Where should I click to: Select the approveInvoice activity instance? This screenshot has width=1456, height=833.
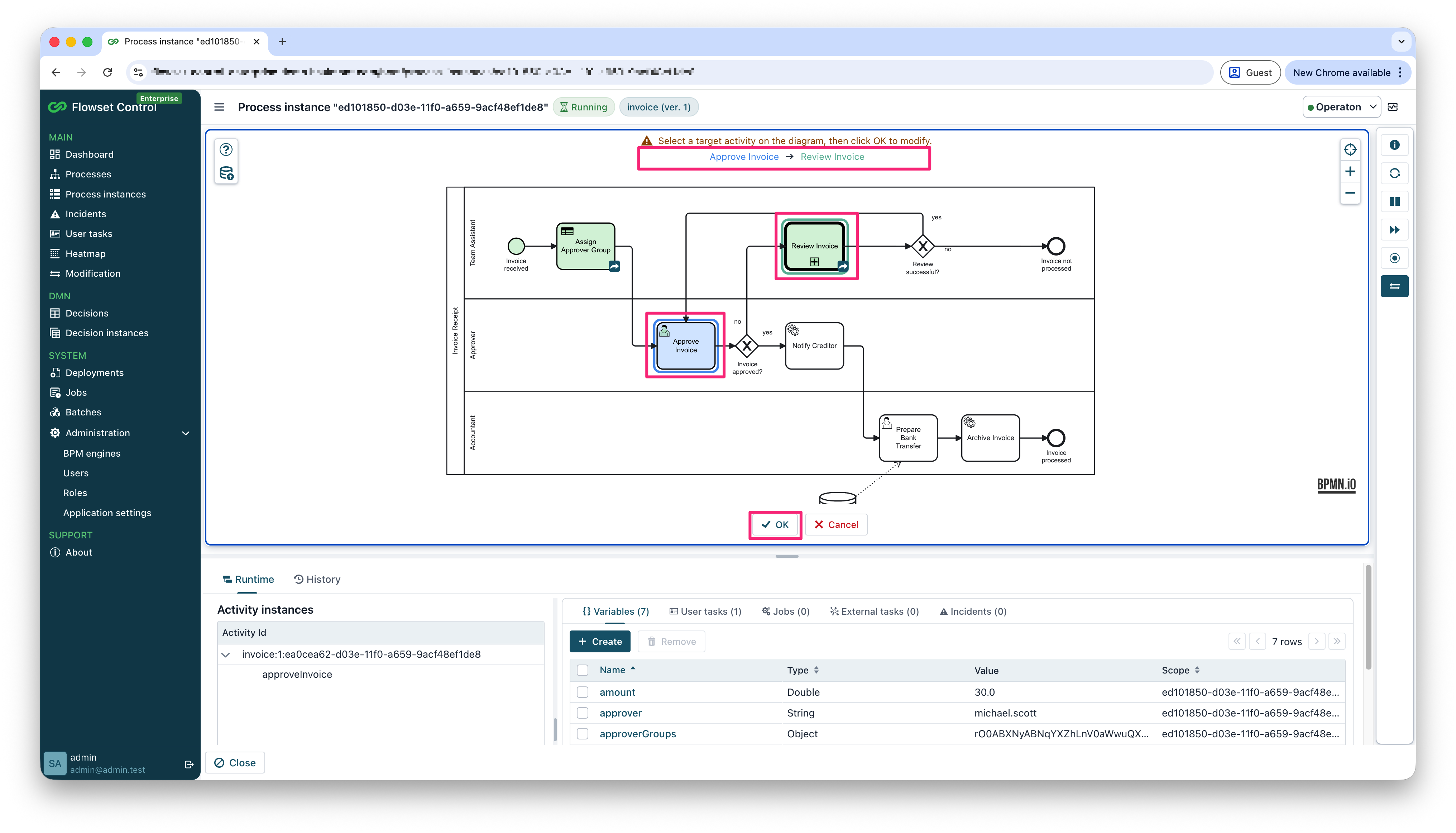pos(297,675)
